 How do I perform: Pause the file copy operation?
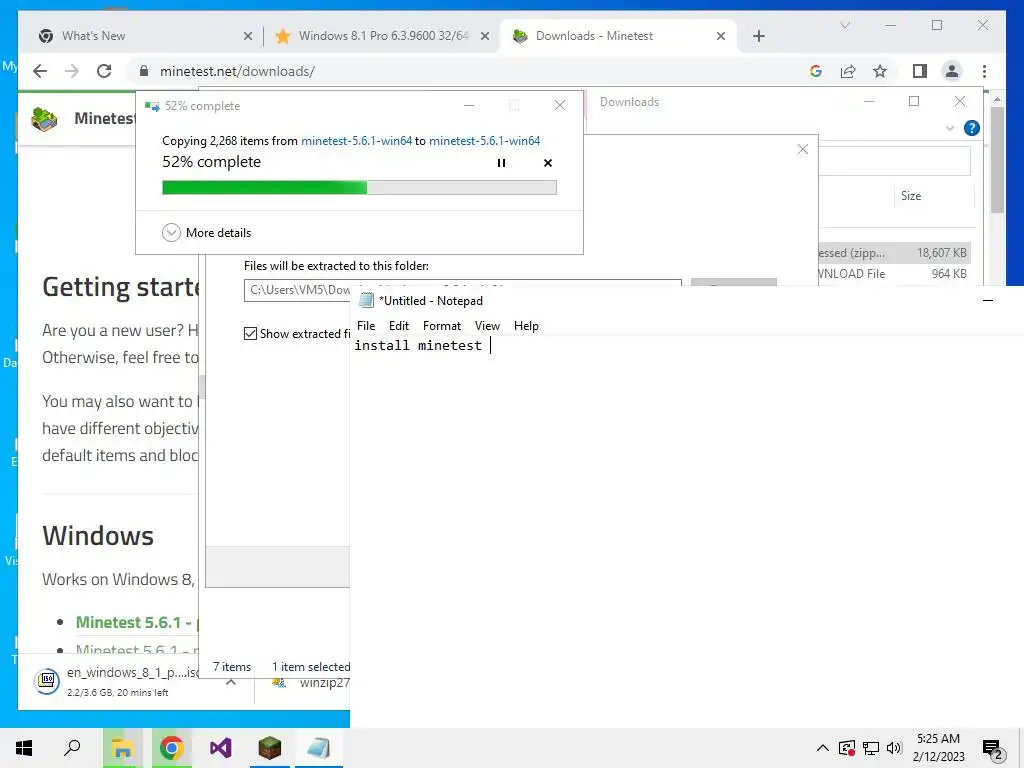(502, 163)
